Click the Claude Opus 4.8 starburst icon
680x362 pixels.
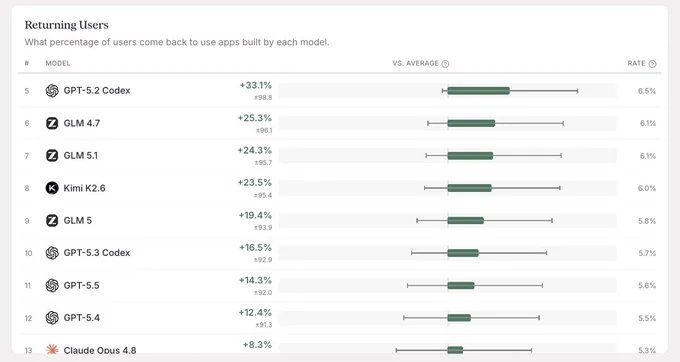pyautogui.click(x=52, y=349)
